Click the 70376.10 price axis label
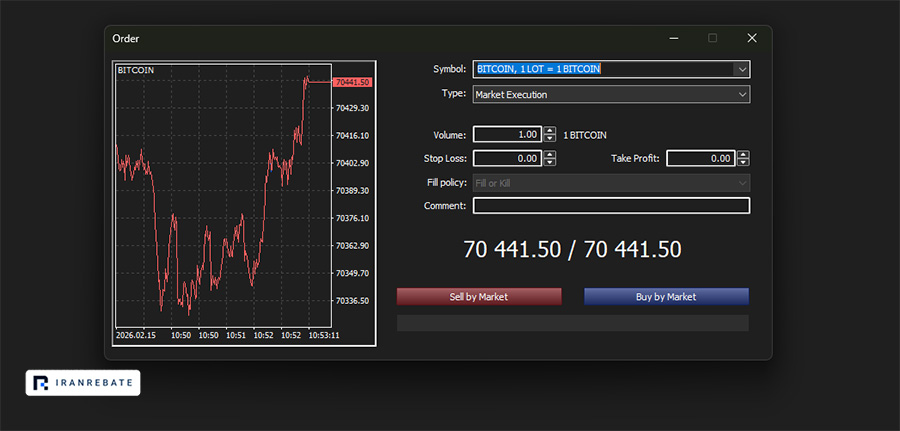This screenshot has height=431, width=900. coord(352,218)
